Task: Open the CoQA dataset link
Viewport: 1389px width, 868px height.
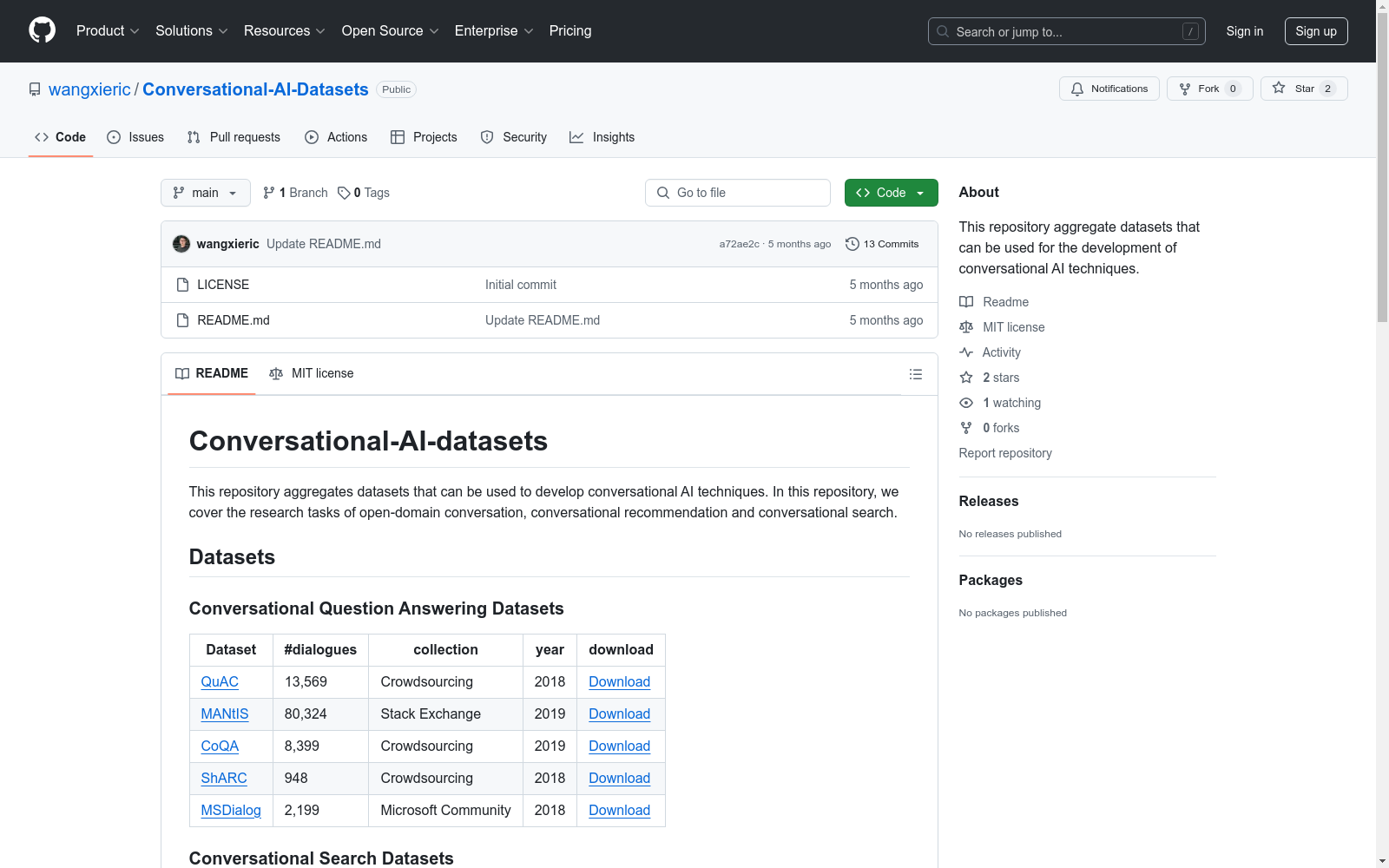Action: 220,746
